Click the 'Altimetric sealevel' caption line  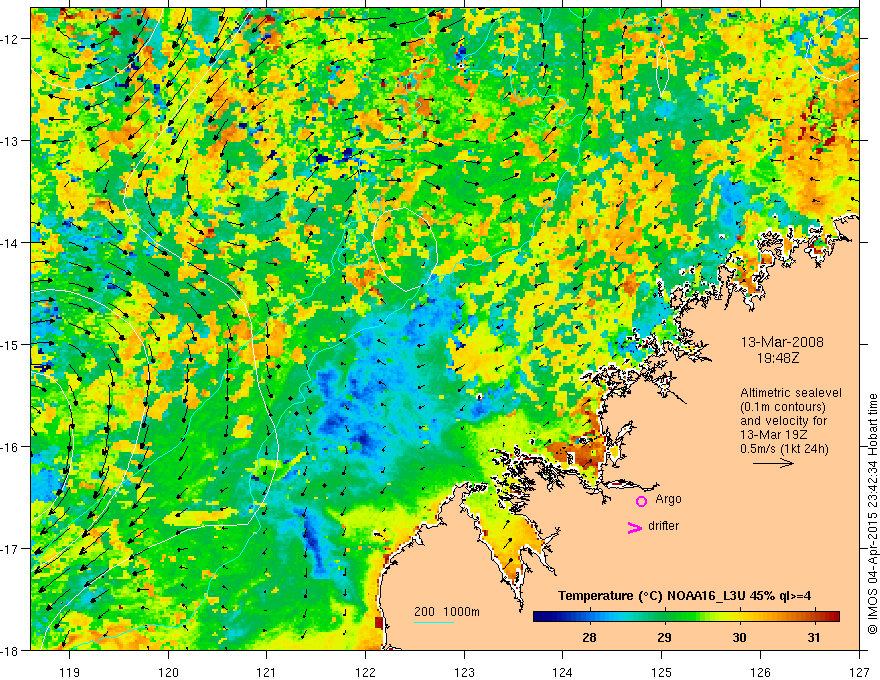[791, 393]
